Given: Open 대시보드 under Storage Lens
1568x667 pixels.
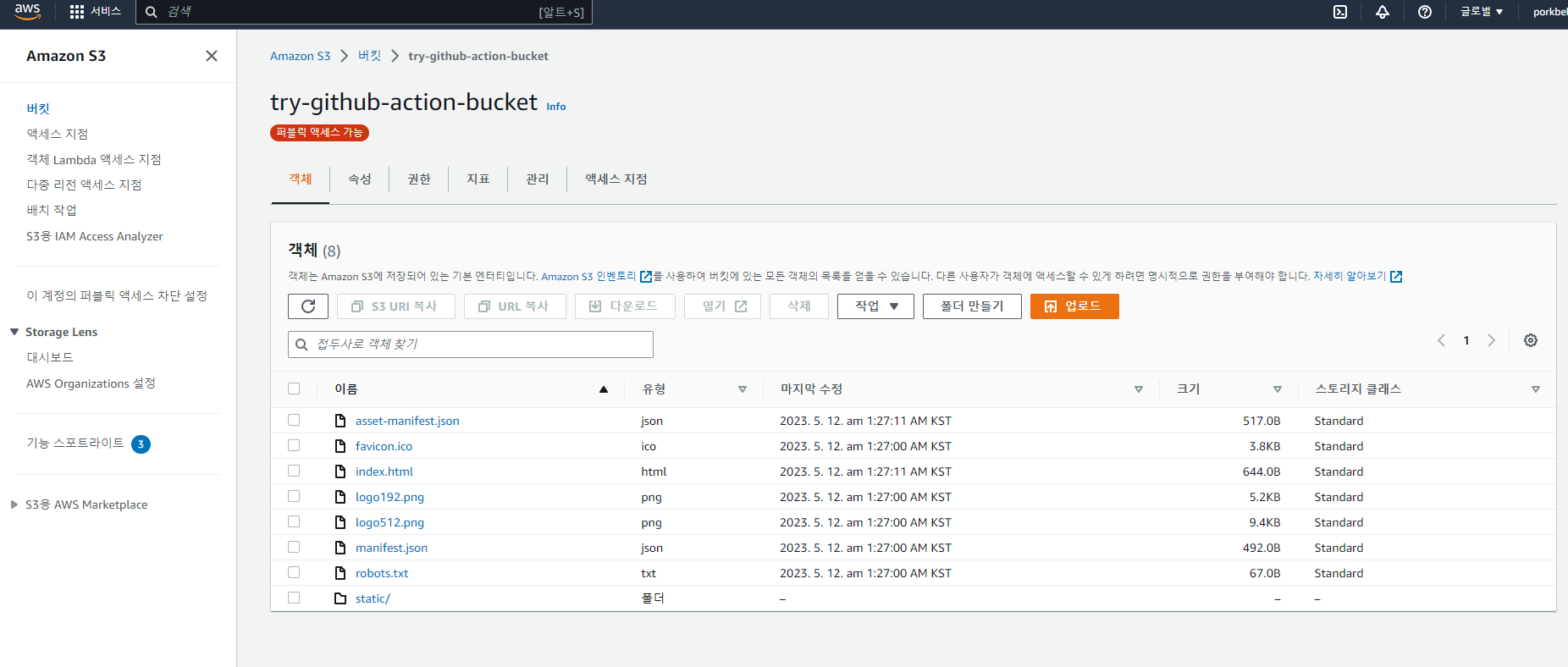Looking at the screenshot, I should [x=50, y=357].
